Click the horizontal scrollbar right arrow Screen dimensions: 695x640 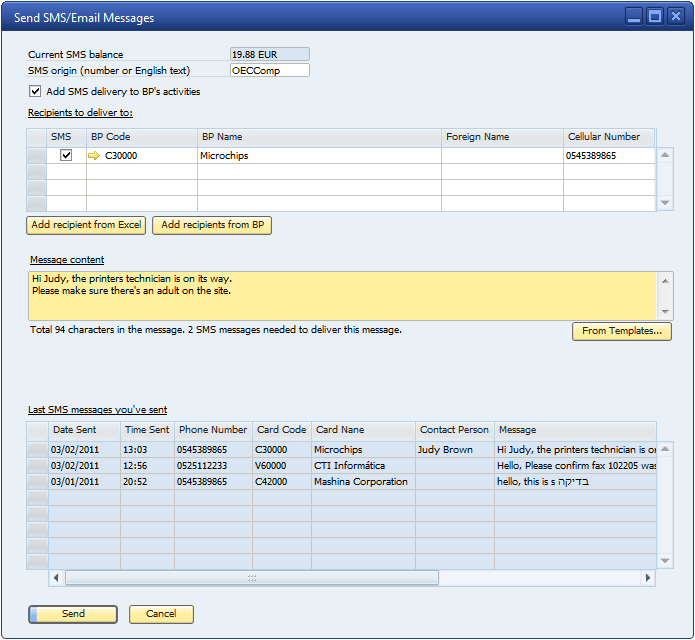coord(648,578)
